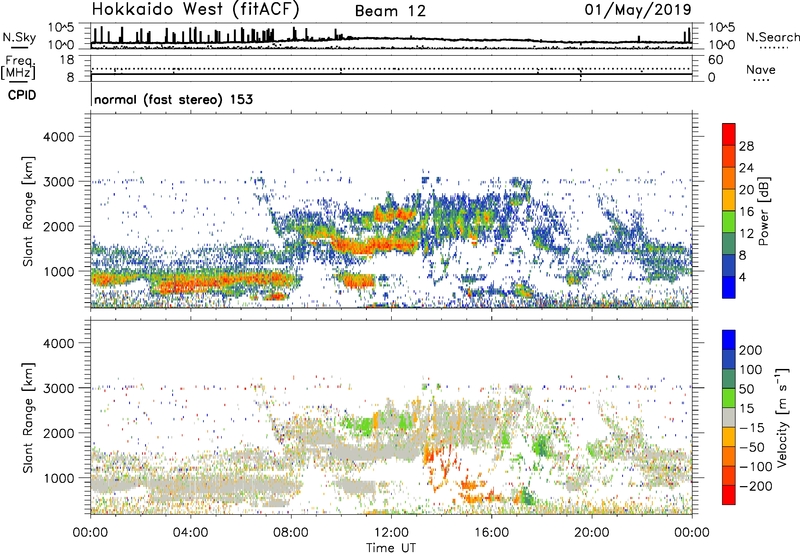
Task: Click power panel 'Slant Range [km]' label
Action: [28, 211]
